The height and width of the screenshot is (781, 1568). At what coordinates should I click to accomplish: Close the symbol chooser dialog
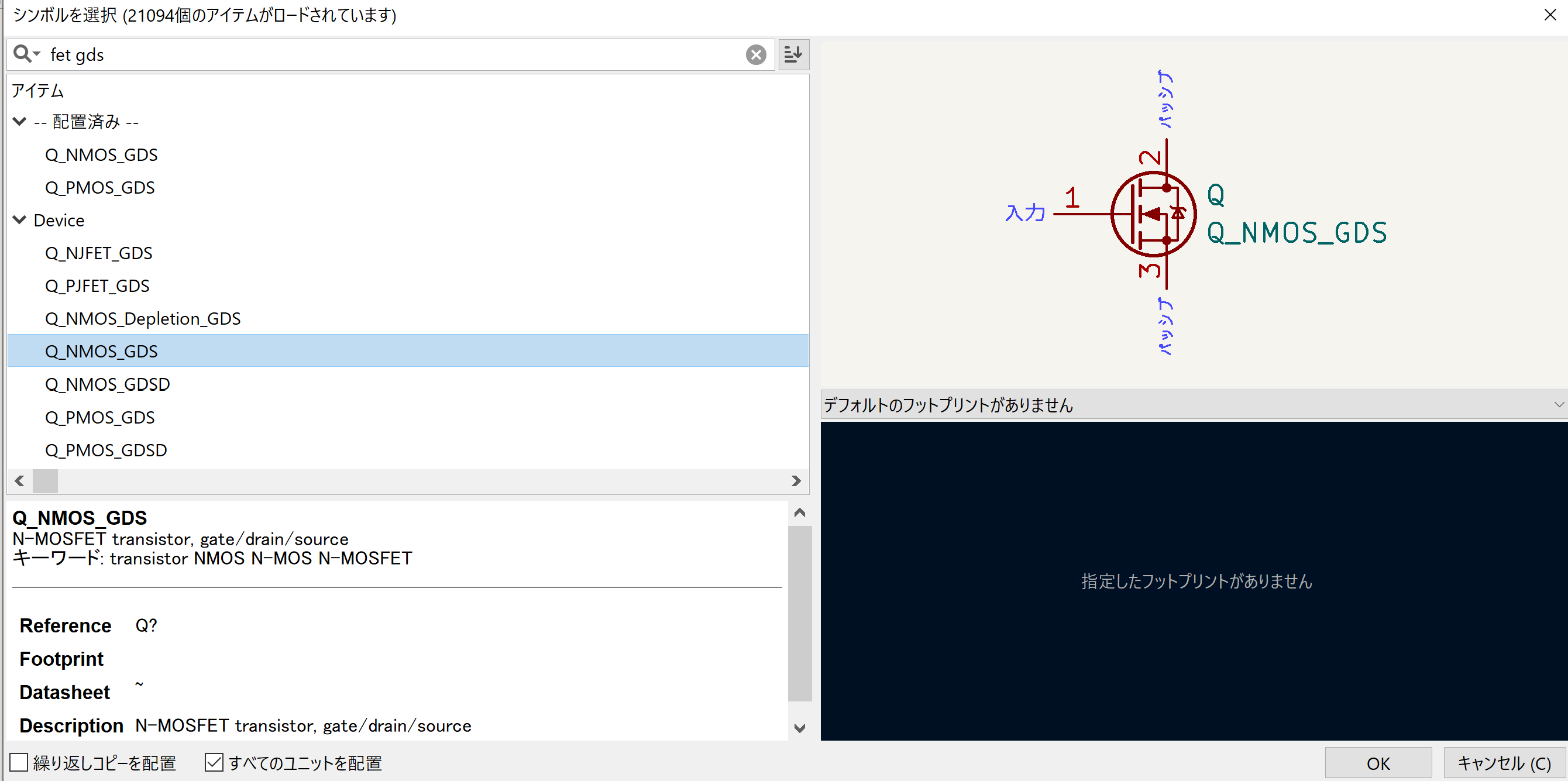pos(1550,15)
